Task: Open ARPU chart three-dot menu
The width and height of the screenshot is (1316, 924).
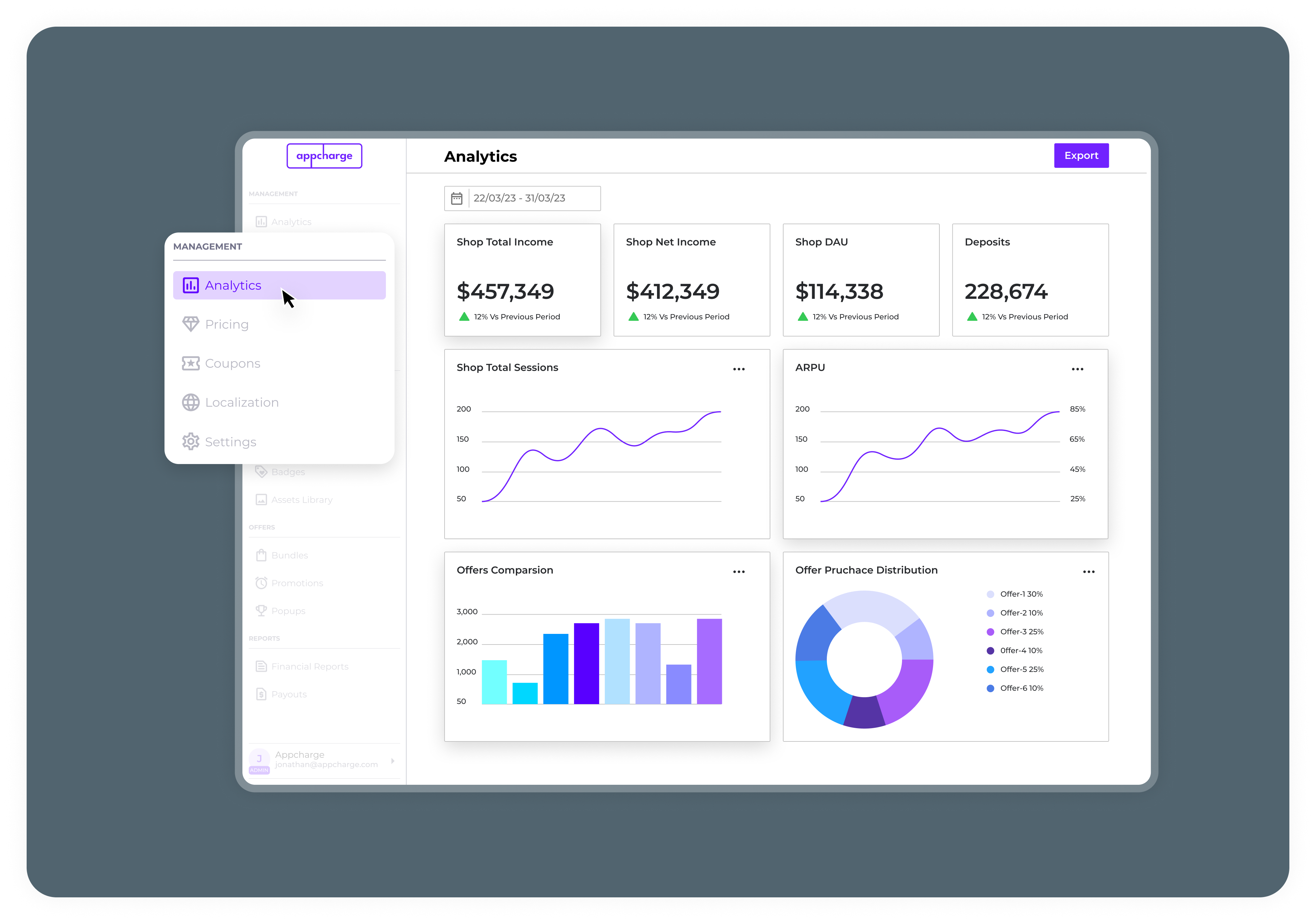Action: pos(1077,369)
